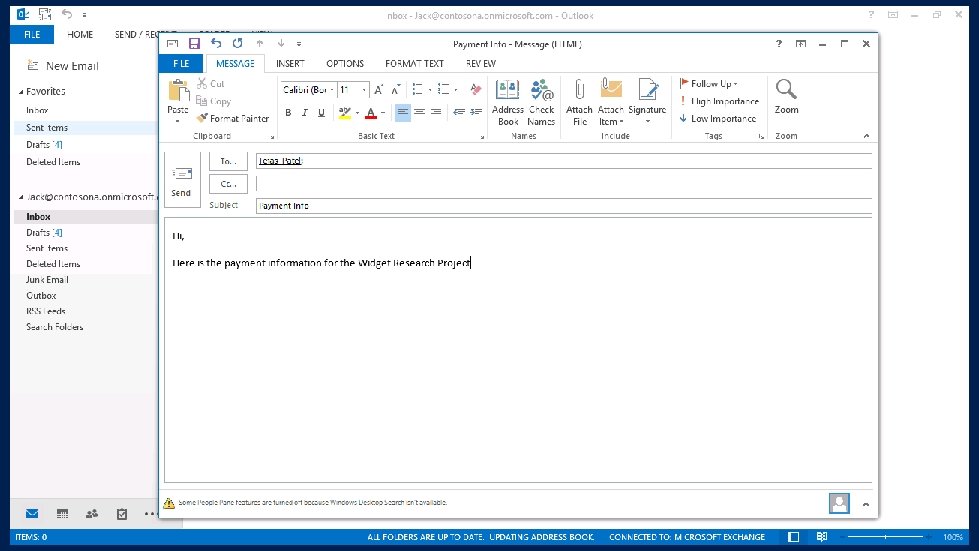Screen dimensions: 979x551
Task: Mark message as Low Importance
Action: click(x=717, y=119)
